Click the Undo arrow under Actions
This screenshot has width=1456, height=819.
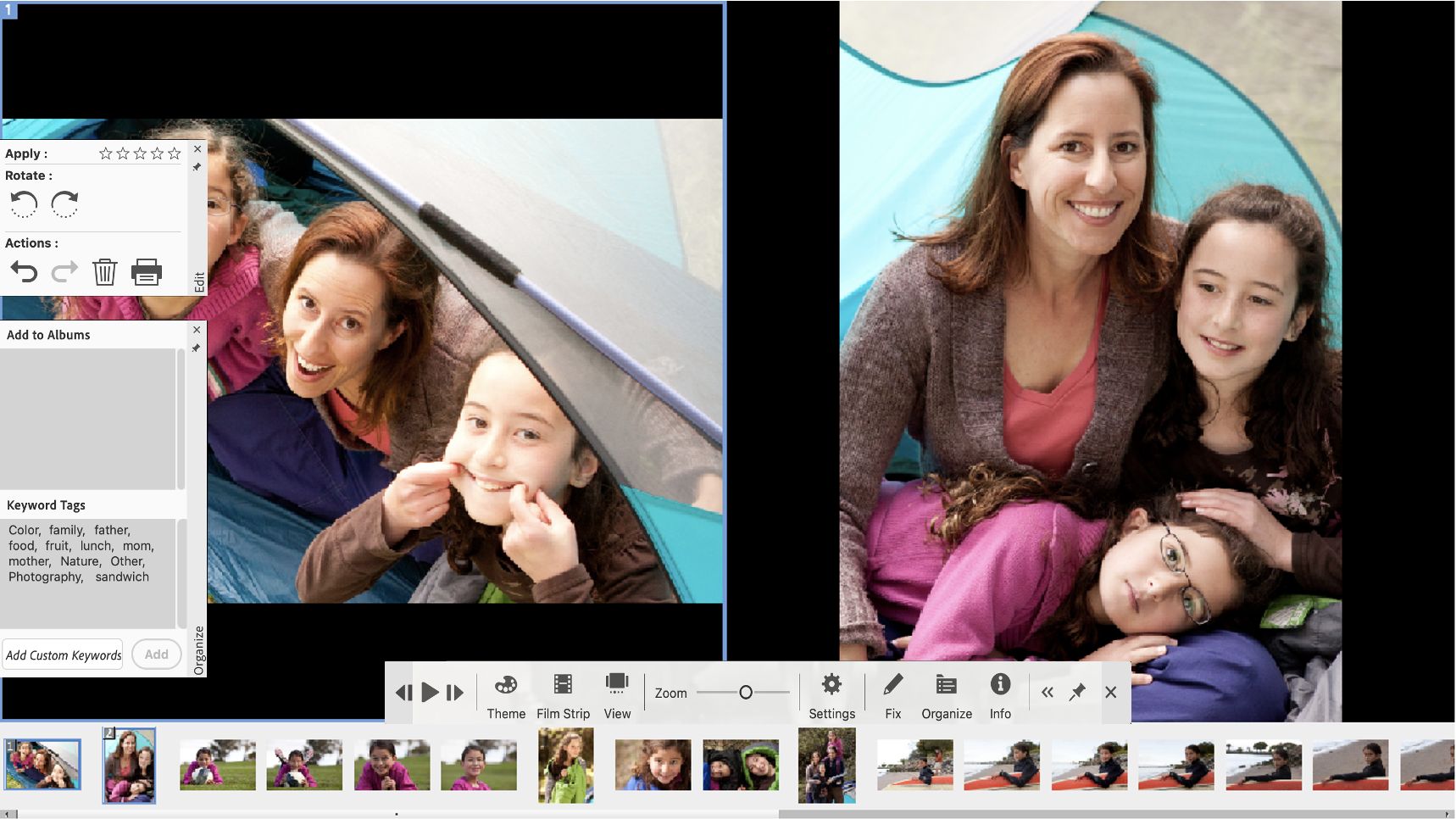[x=24, y=272]
